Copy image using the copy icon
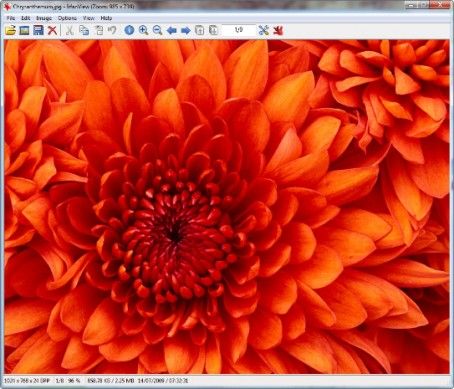This screenshot has height=389, width=454. [84, 30]
